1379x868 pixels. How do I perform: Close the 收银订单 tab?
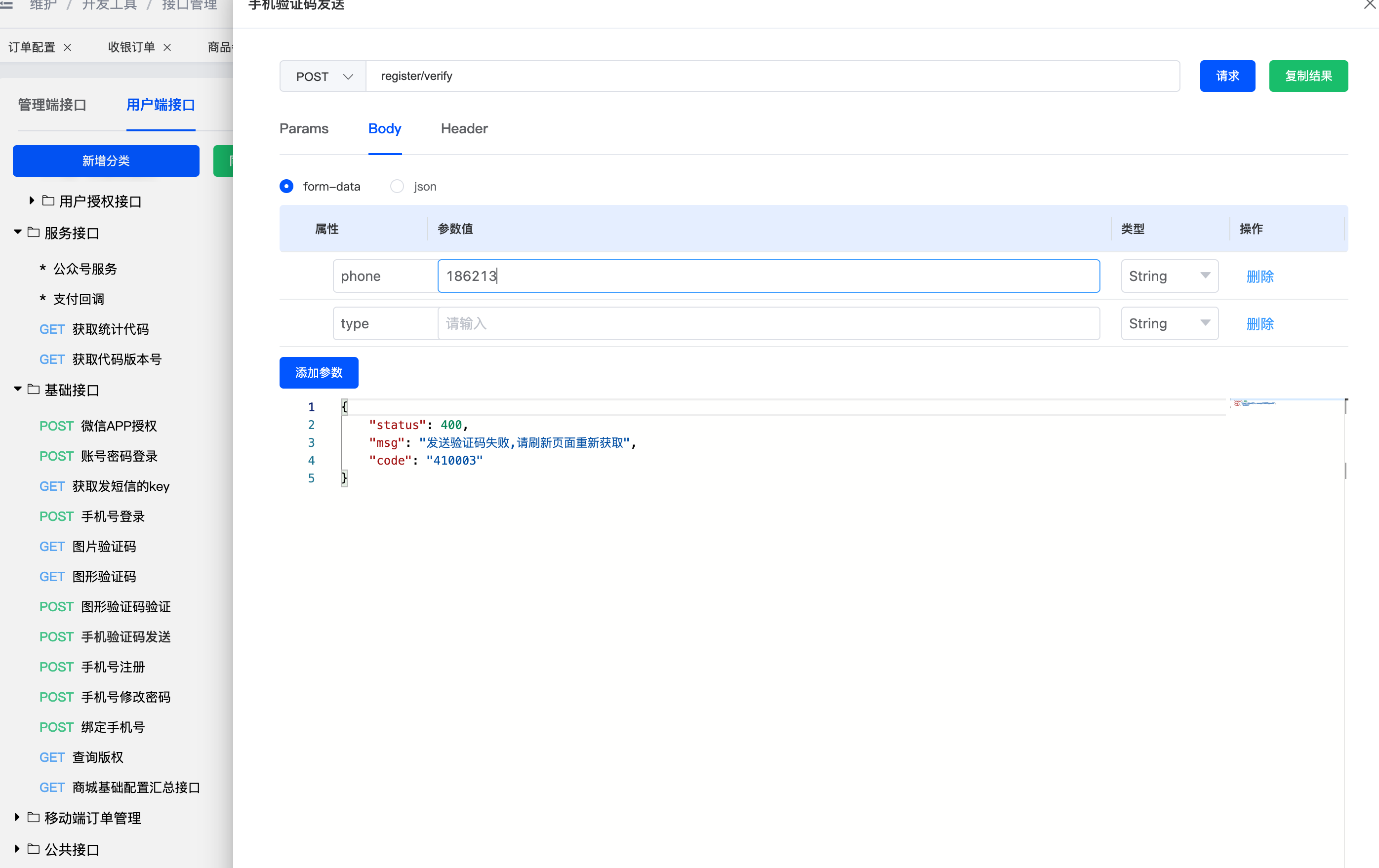[167, 47]
